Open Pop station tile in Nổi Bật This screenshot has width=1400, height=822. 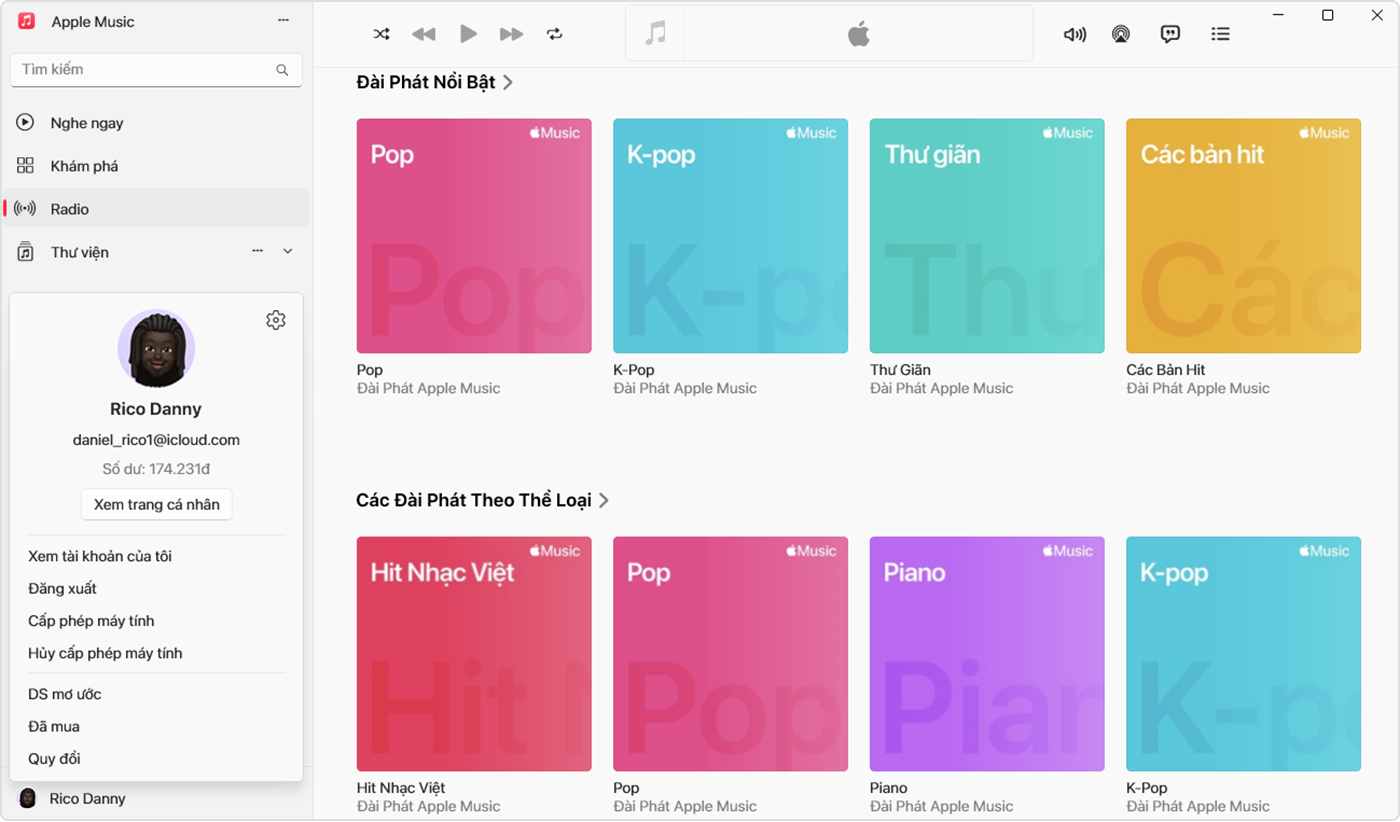click(474, 236)
